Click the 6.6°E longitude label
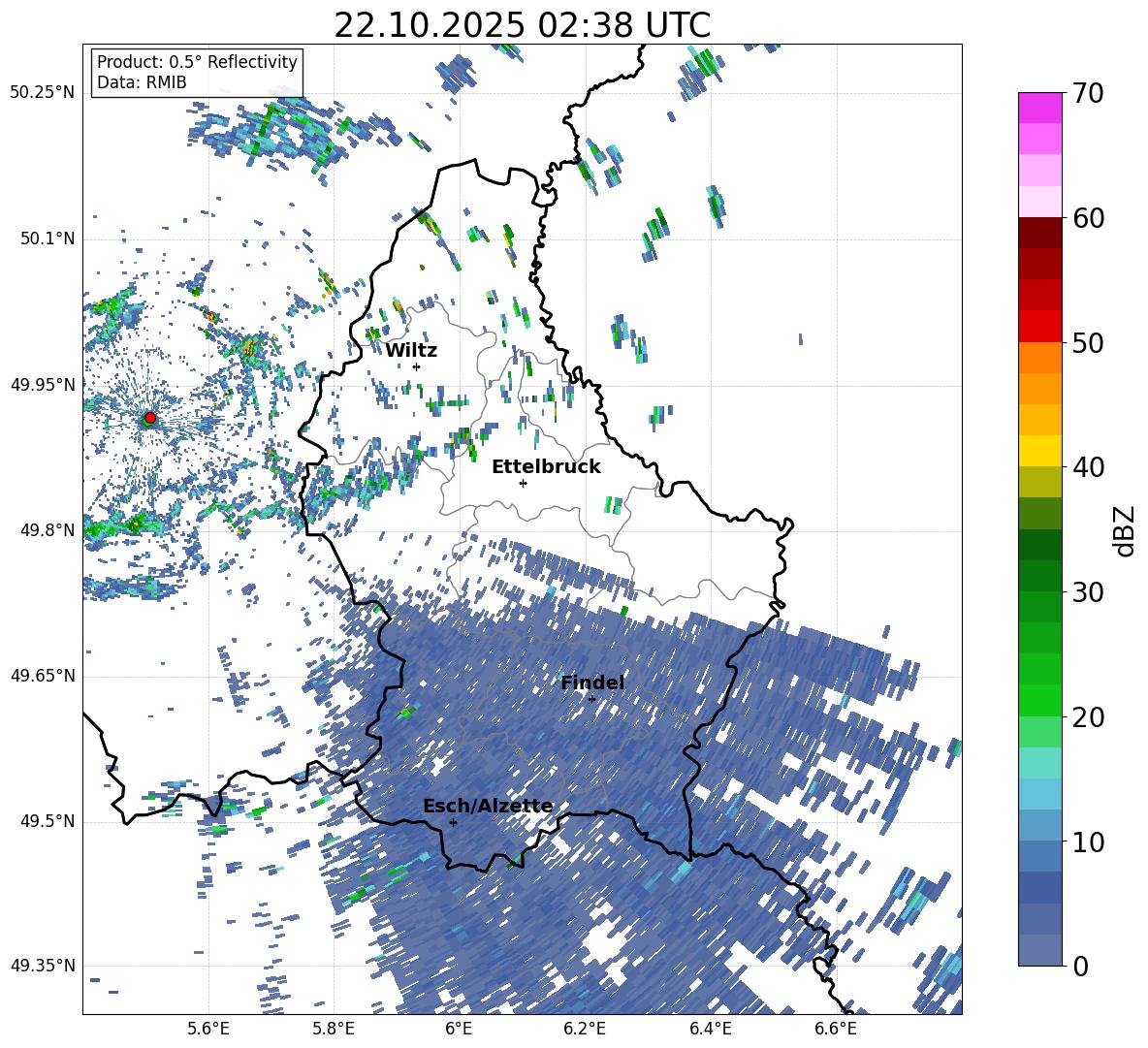 [x=836, y=1029]
